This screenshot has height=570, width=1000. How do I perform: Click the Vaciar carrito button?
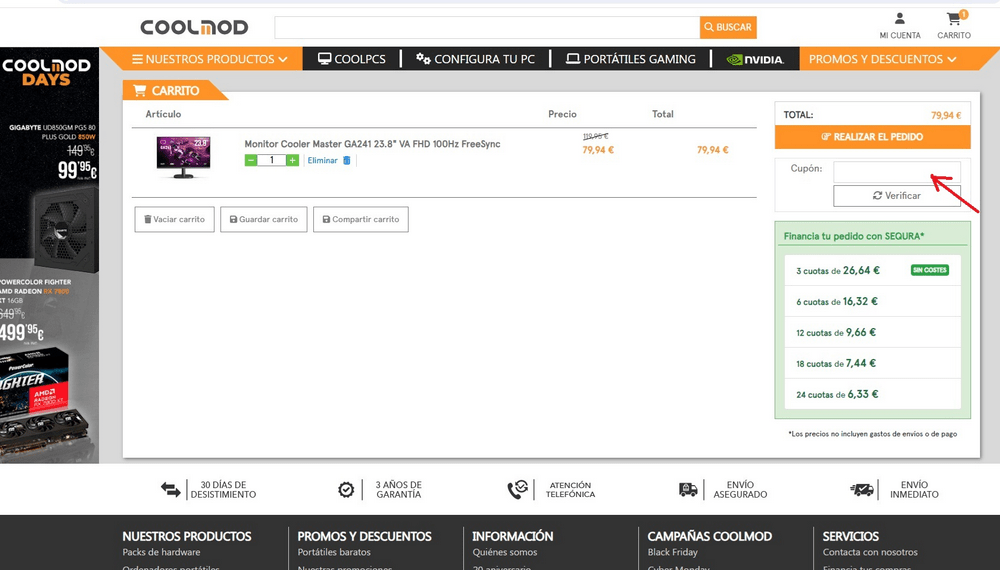tap(174, 219)
